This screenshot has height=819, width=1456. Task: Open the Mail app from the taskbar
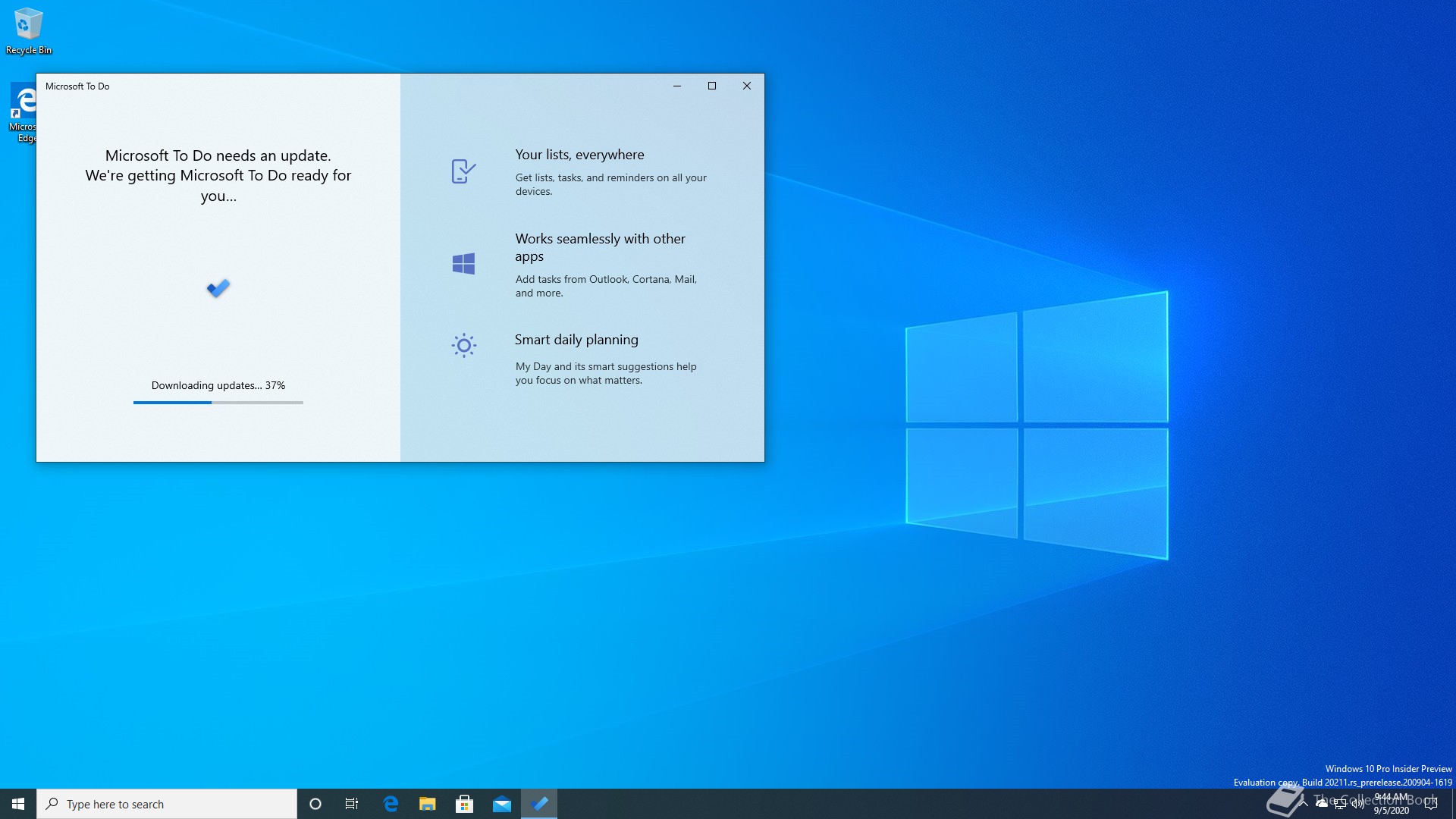pos(502,804)
